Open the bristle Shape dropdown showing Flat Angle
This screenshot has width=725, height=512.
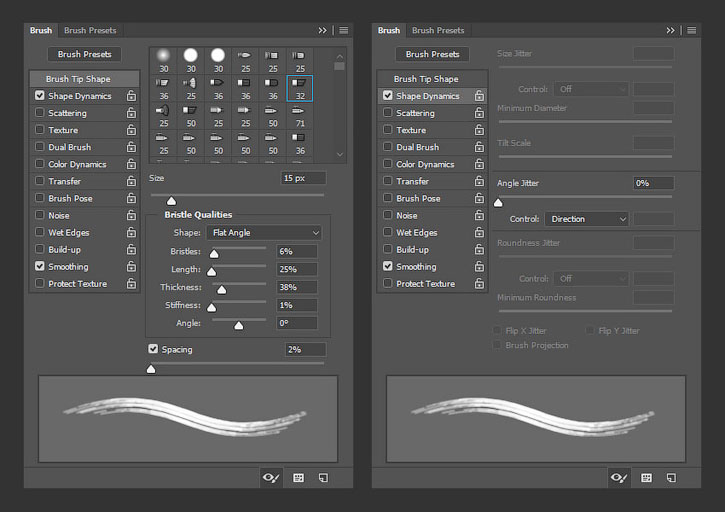click(264, 233)
